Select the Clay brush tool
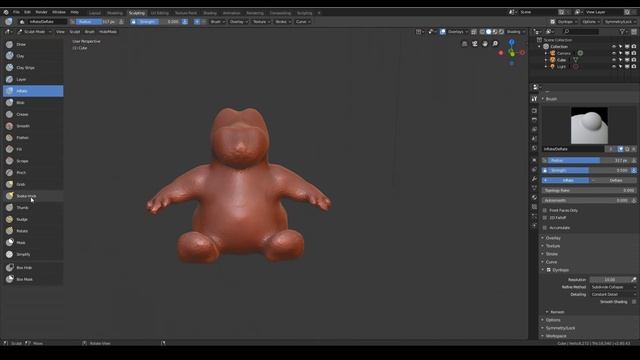Viewport: 640px width, 360px height. 33,56
